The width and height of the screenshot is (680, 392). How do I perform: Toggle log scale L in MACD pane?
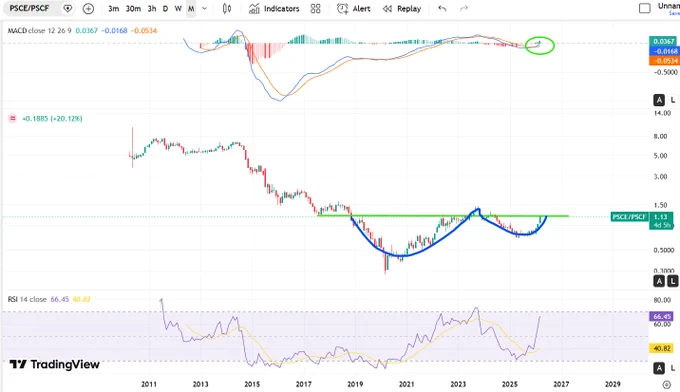click(673, 100)
